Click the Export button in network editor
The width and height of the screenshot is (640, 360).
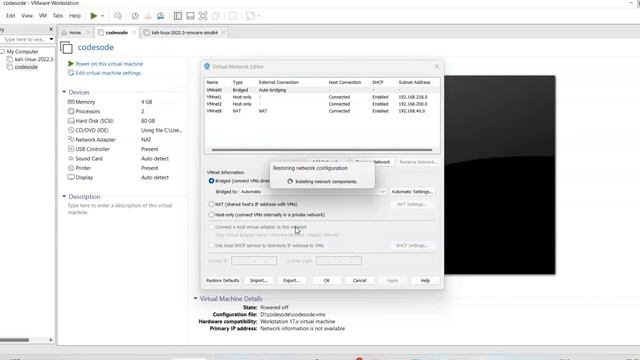click(291, 281)
